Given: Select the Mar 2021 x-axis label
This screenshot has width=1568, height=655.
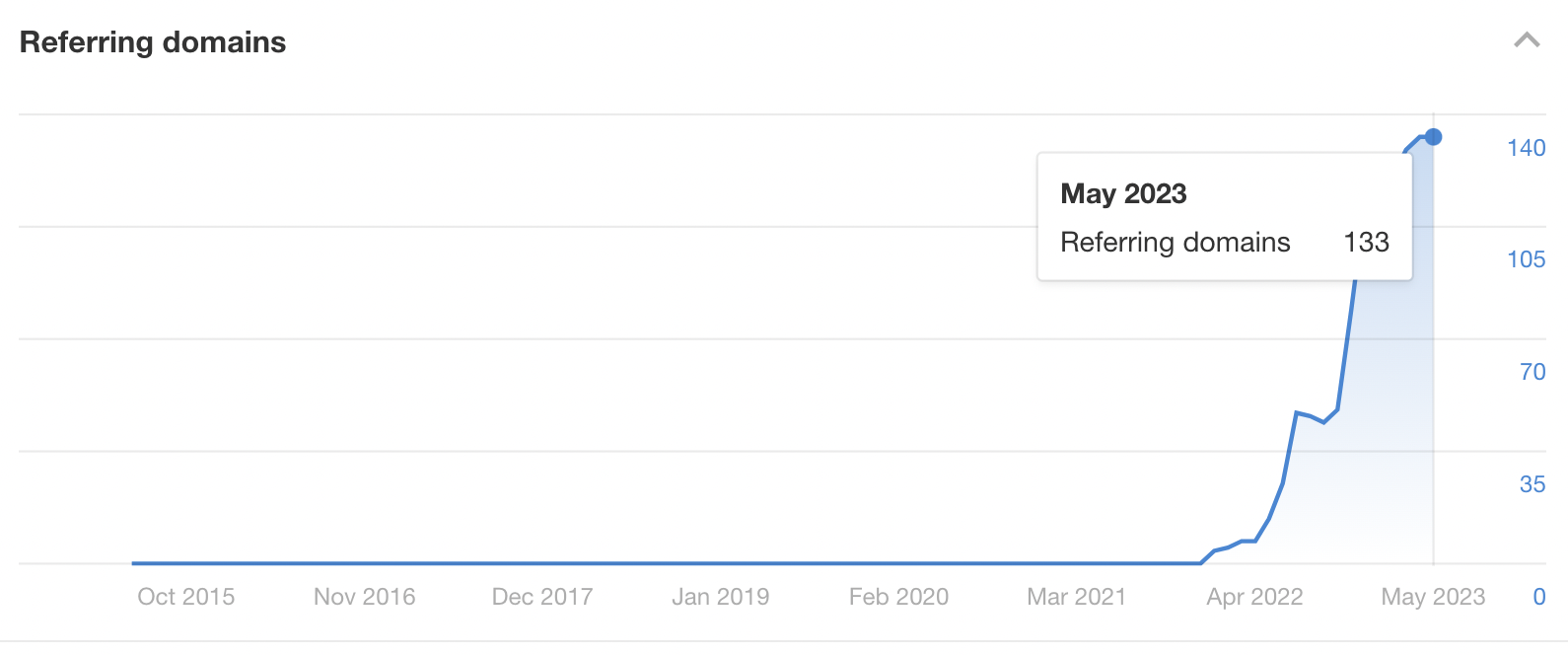Looking at the screenshot, I should coord(1076,597).
